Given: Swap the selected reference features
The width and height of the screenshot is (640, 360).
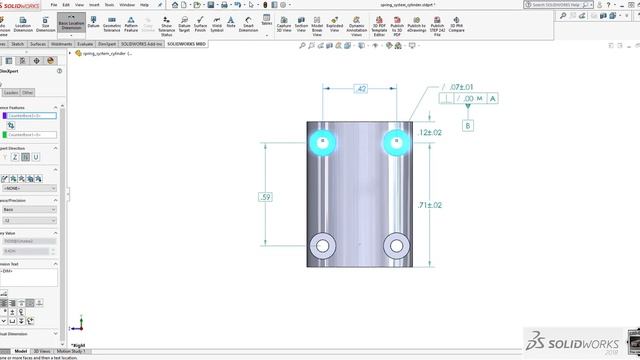Looking at the screenshot, I should pos(11,126).
